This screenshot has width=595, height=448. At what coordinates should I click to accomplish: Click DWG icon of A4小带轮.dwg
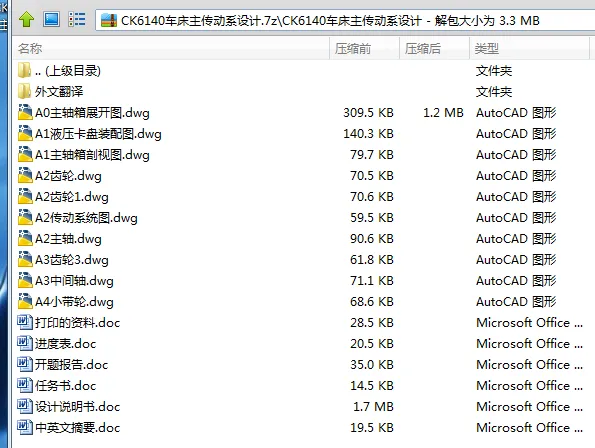click(x=25, y=301)
